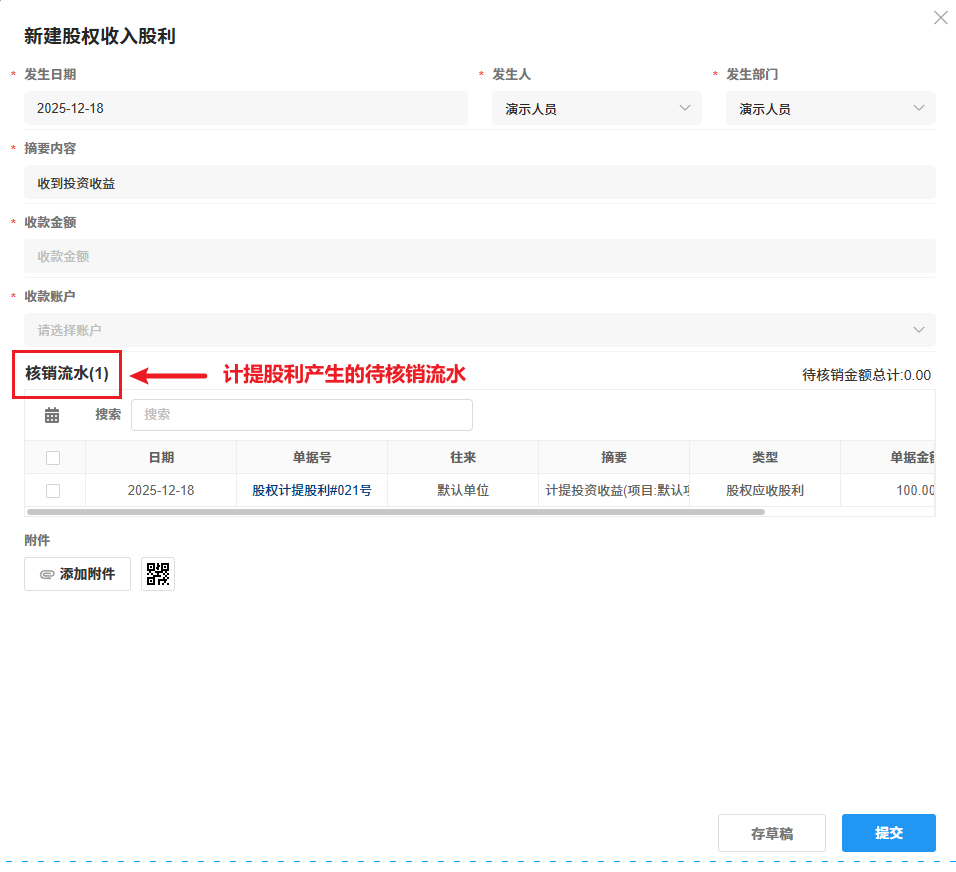Click the 日期 column header
This screenshot has width=956, height=872.
click(161, 456)
